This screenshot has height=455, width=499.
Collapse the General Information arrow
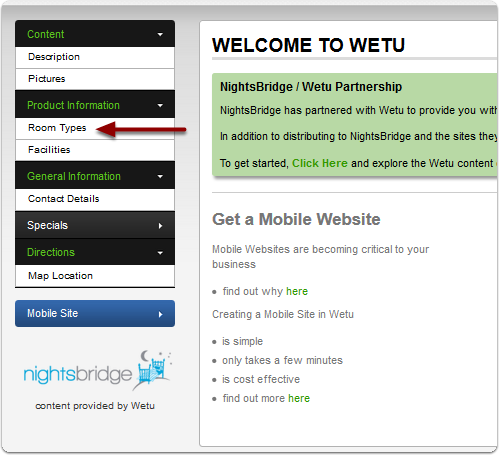click(x=160, y=177)
